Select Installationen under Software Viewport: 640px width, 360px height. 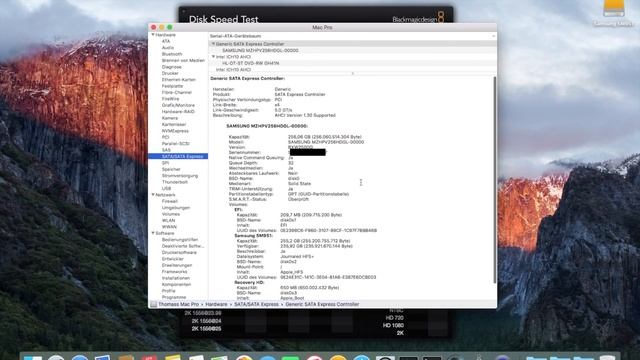176,278
